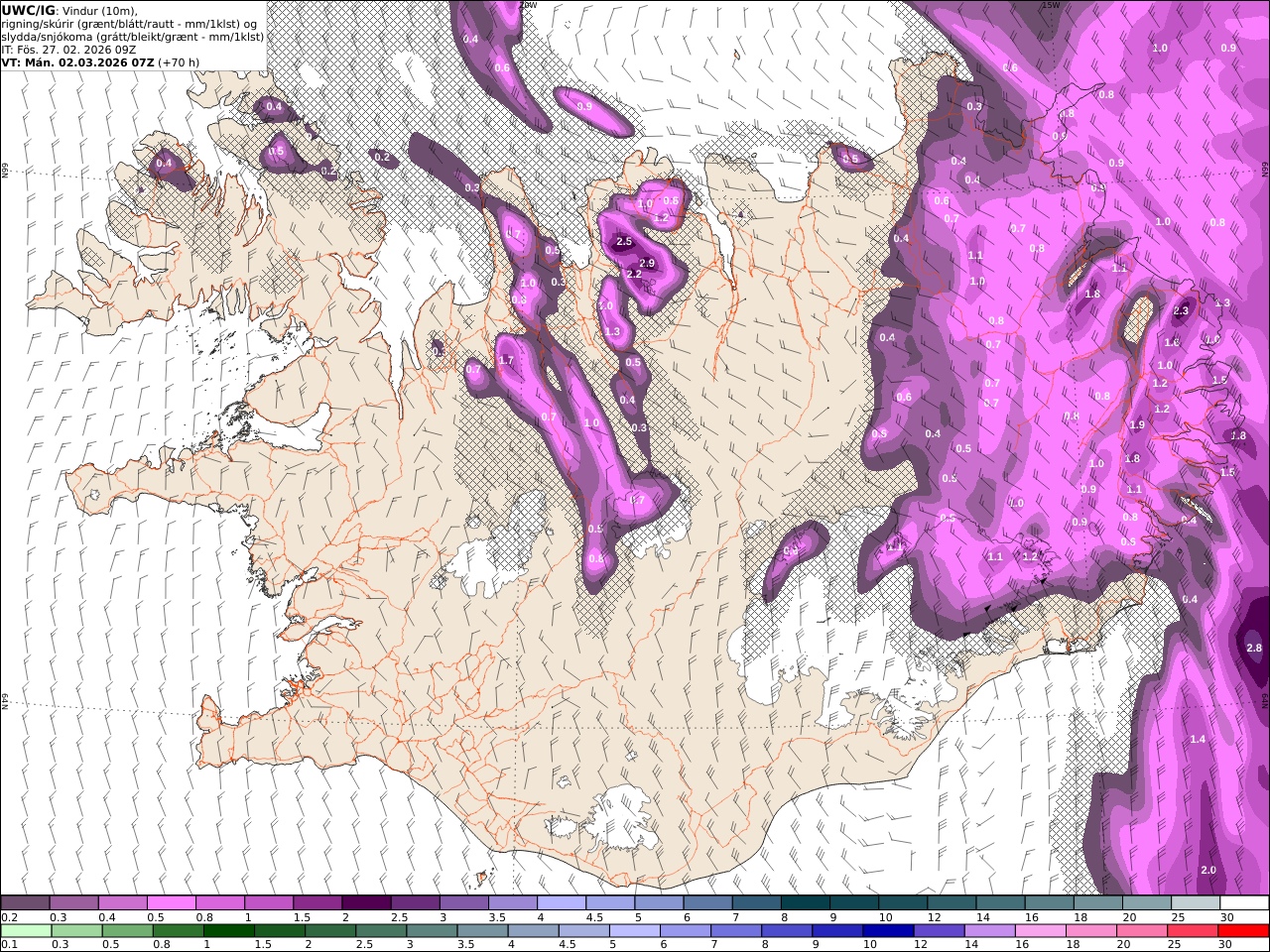Pick the bright red swatch at 30, lower legend
The image size is (1270, 952).
tap(1243, 930)
